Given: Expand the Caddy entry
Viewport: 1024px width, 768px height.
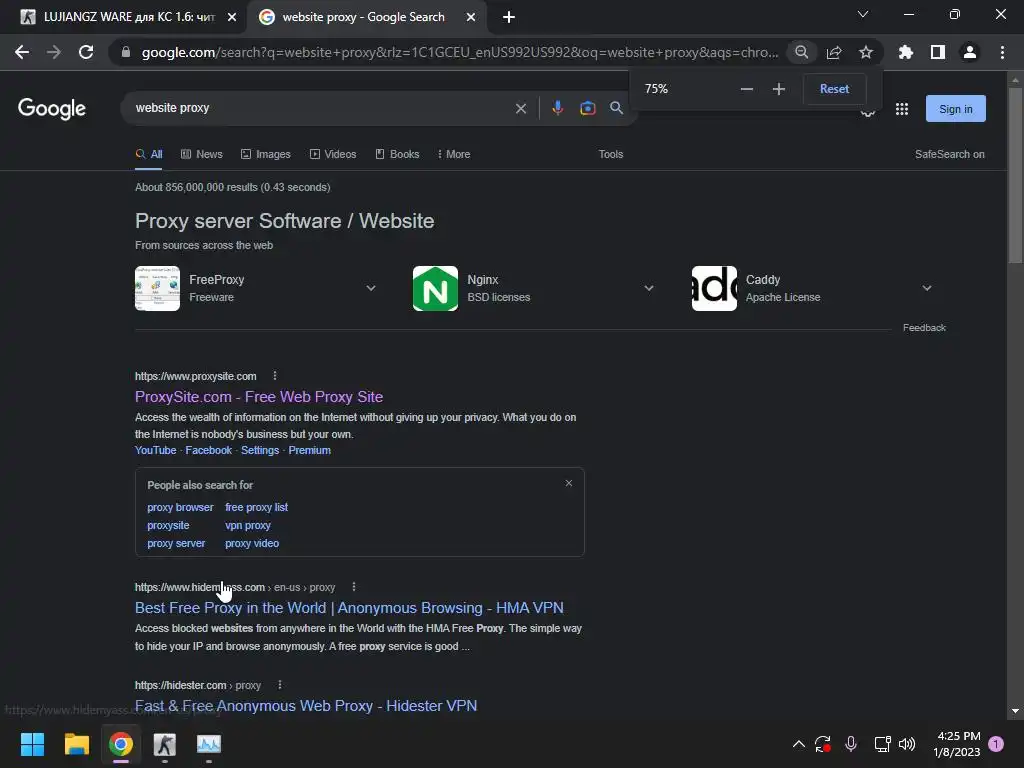Looking at the screenshot, I should tap(927, 288).
